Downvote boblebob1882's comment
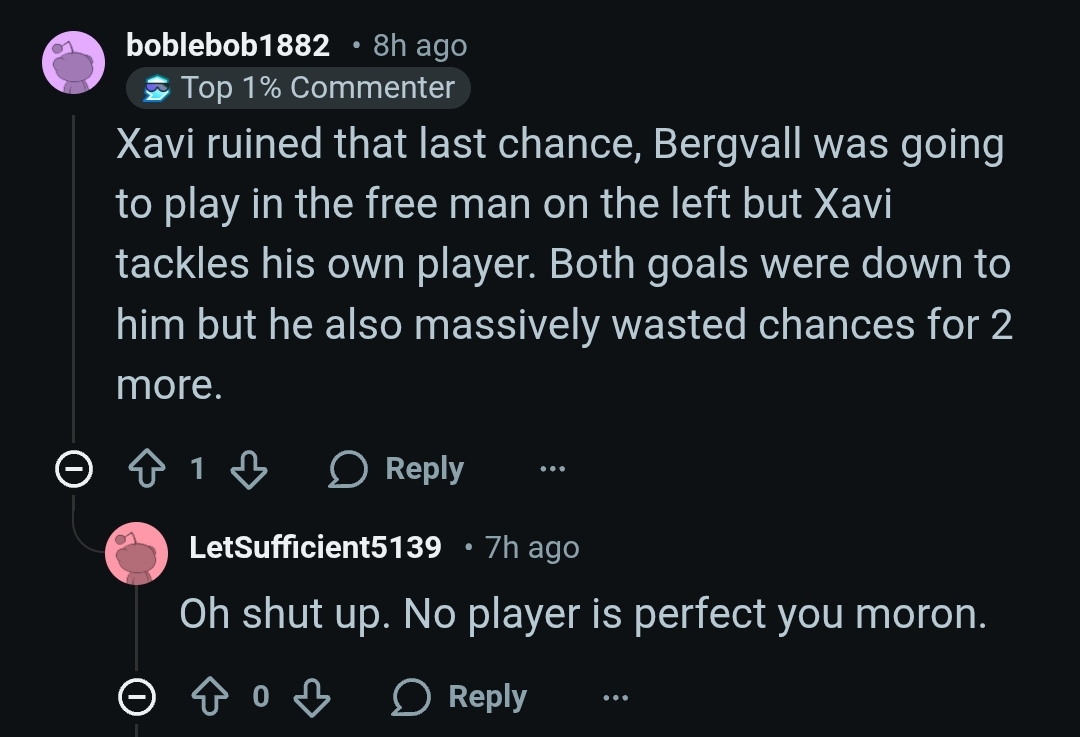Viewport: 1080px width, 737px height. (x=249, y=469)
